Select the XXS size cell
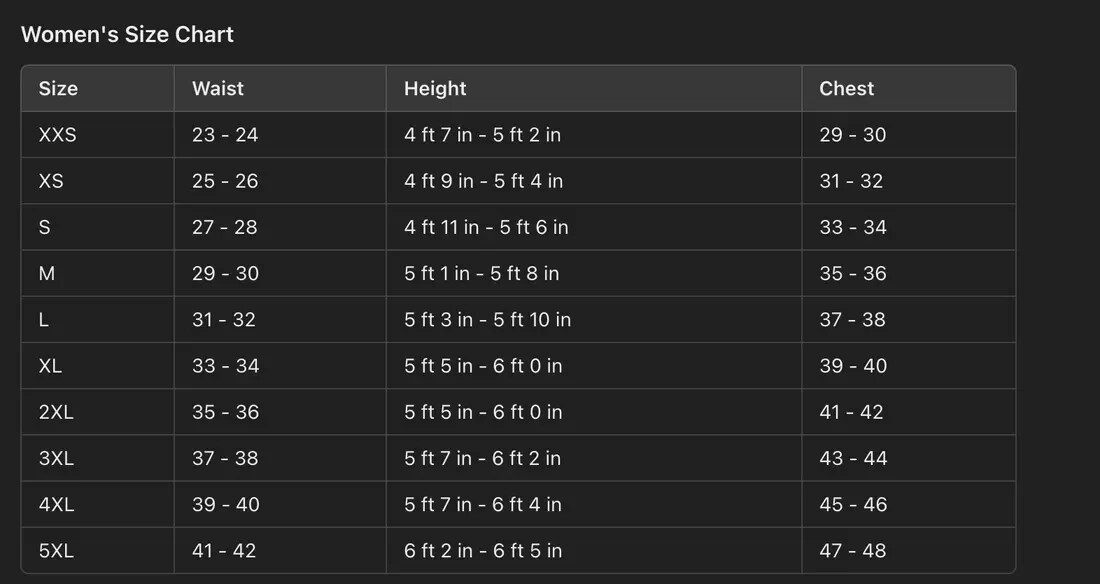 pyautogui.click(x=57, y=135)
